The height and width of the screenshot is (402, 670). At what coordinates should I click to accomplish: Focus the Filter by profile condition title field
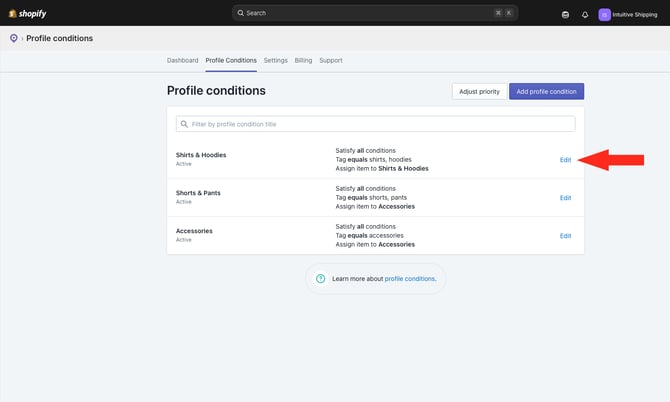tap(376, 124)
